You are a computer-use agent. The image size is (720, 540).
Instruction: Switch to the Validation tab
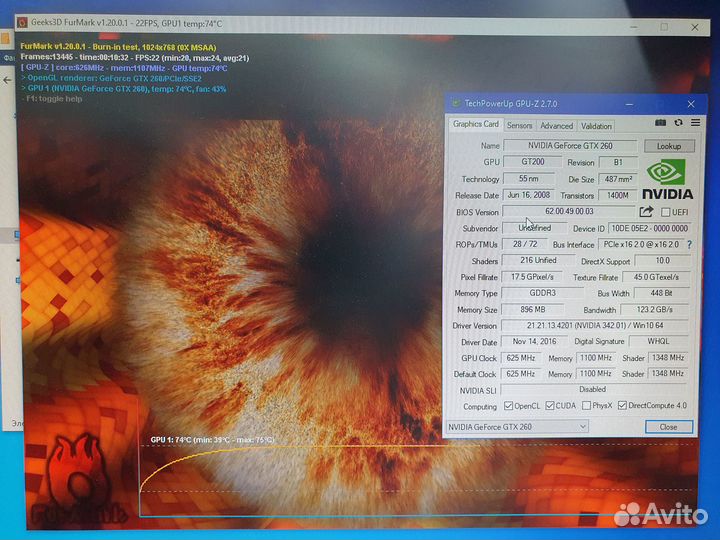(x=596, y=126)
